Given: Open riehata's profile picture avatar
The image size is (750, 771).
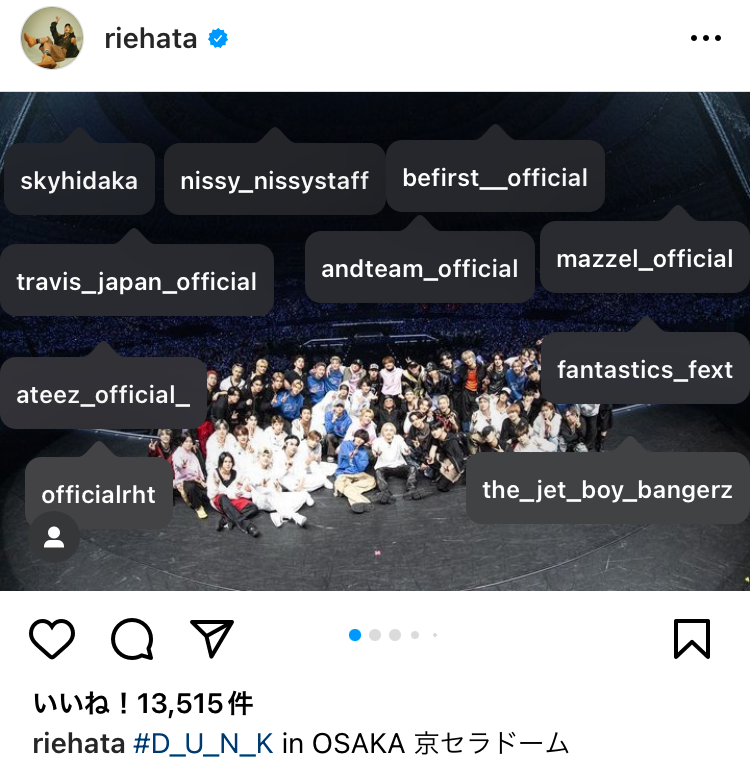Looking at the screenshot, I should tap(52, 38).
